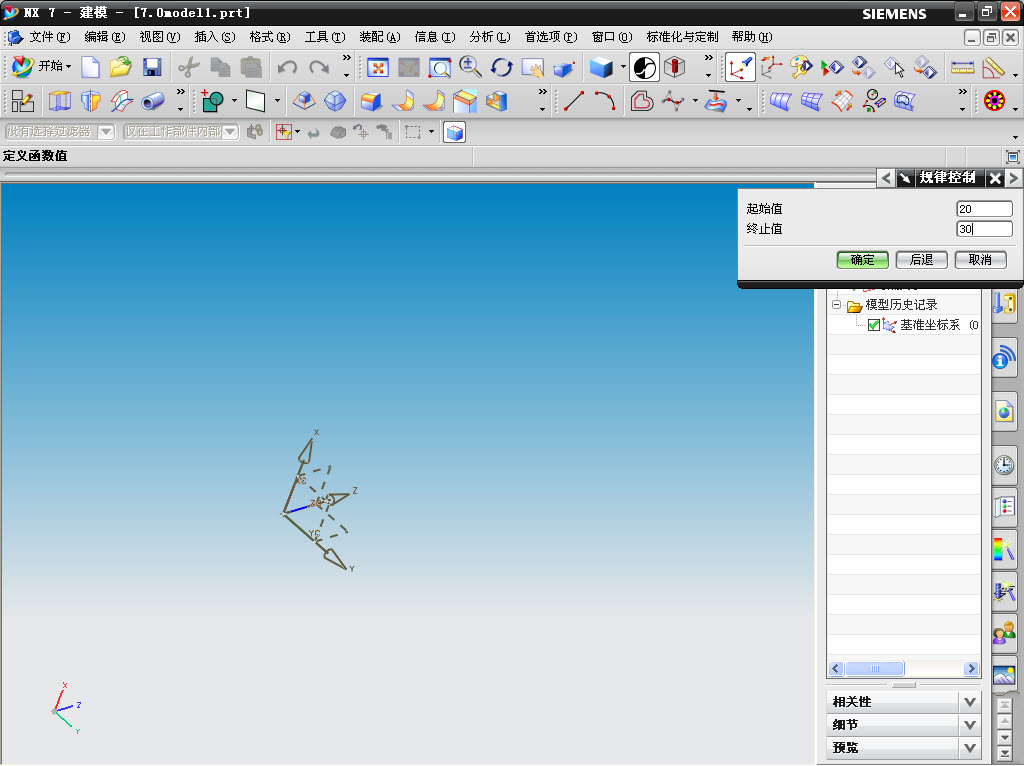This screenshot has width=1024, height=766.
Task: Click the dialog's next arrow button
Action: pyautogui.click(x=1014, y=178)
